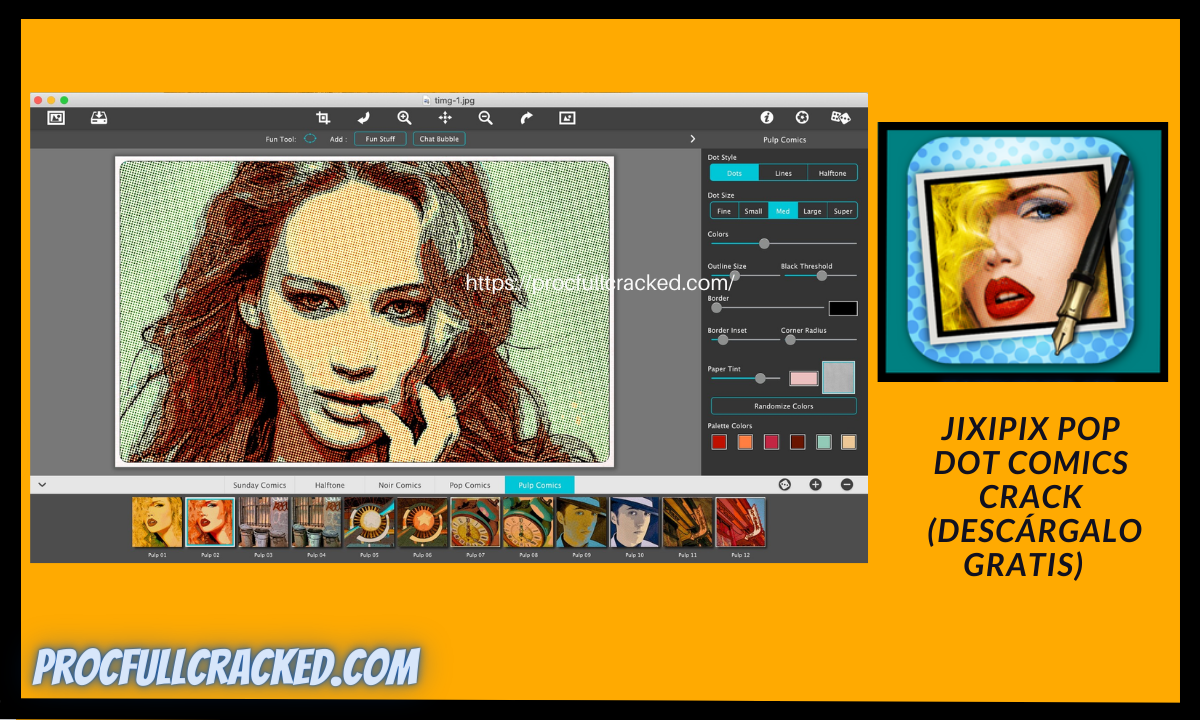Select the Pulp 01 preset thumbnail

point(157,522)
